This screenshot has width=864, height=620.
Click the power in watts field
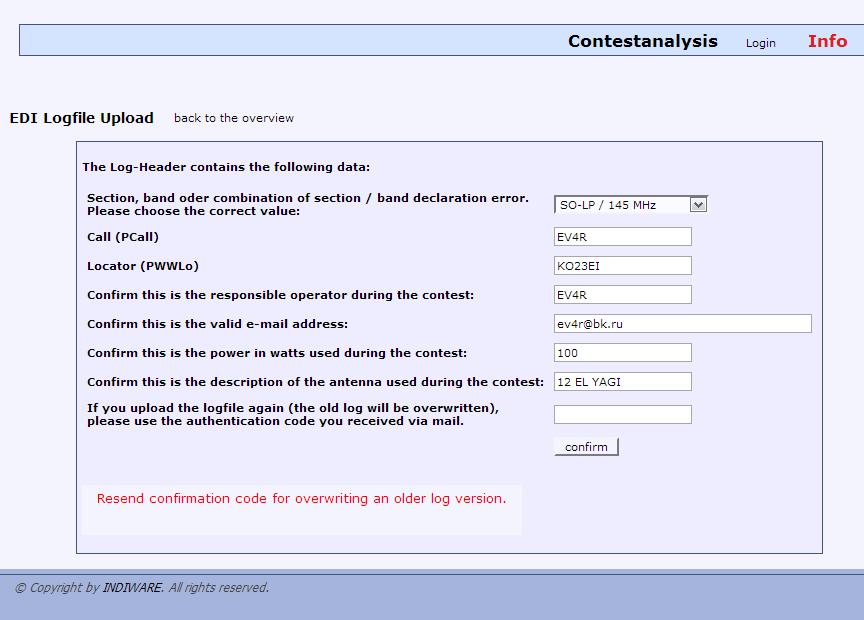tap(622, 353)
